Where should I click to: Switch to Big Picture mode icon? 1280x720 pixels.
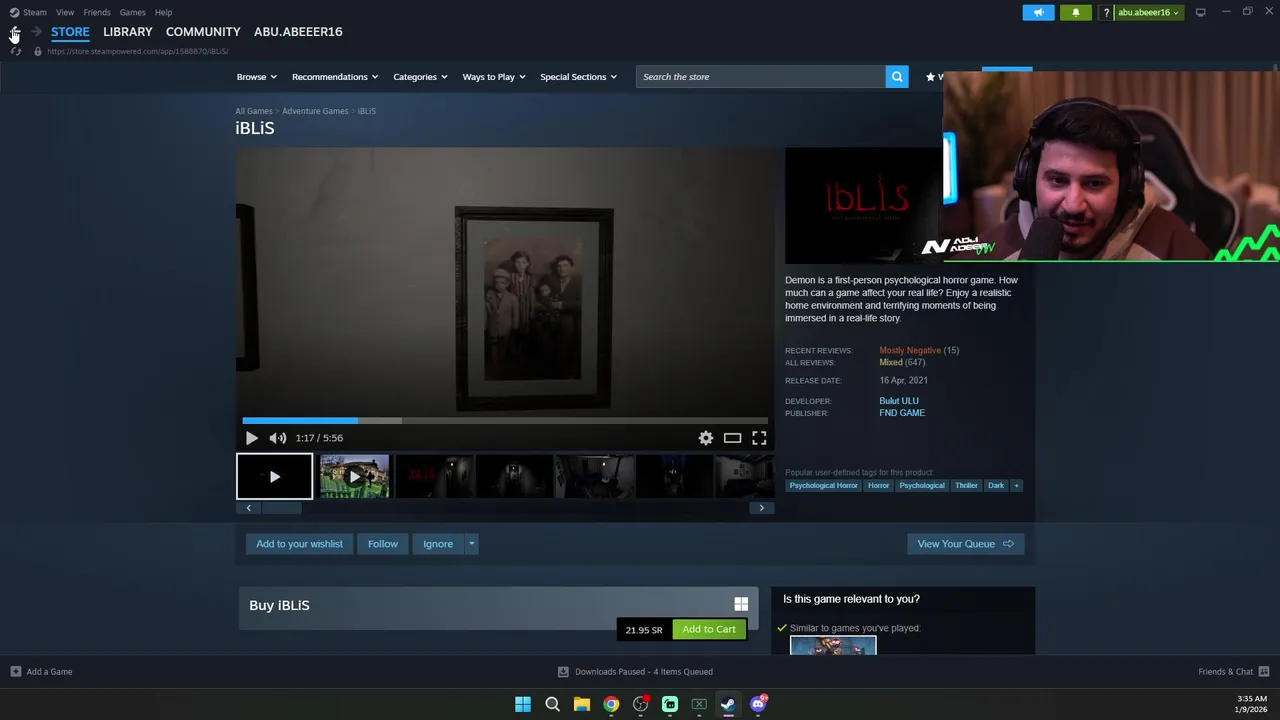[1200, 12]
